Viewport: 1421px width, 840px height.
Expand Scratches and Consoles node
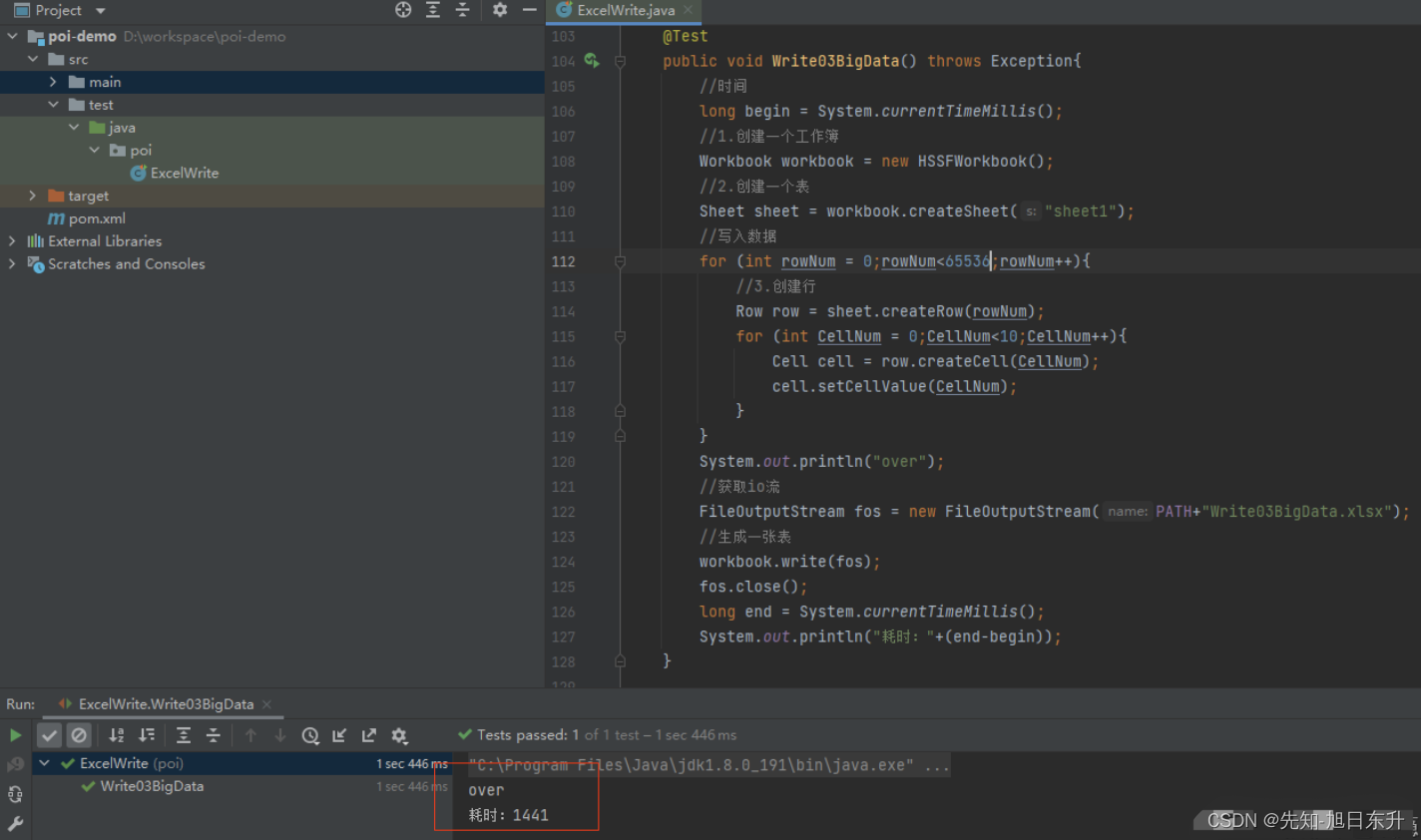tap(12, 263)
